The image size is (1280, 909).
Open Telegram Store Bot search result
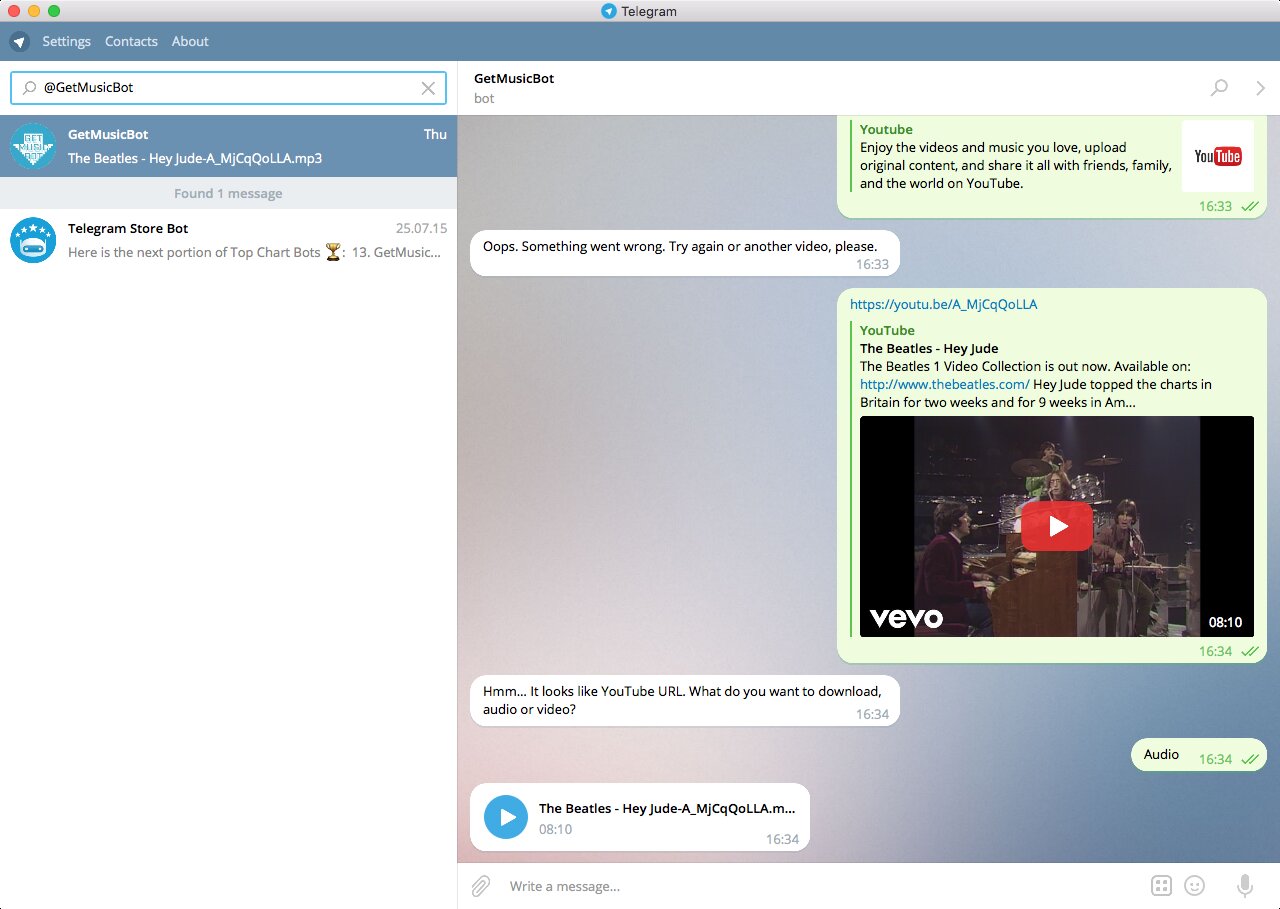[x=228, y=241]
